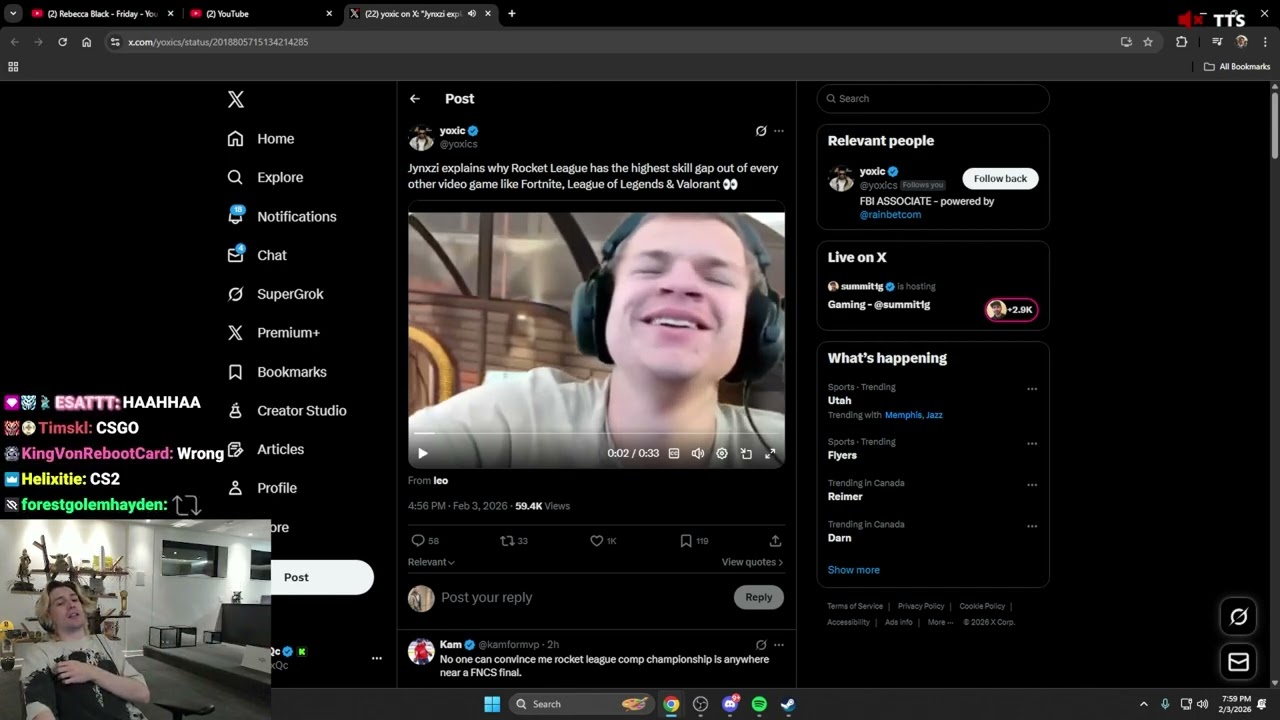Image resolution: width=1280 pixels, height=720 pixels.
Task: Open the tab search dropdown
Action: click(13, 14)
